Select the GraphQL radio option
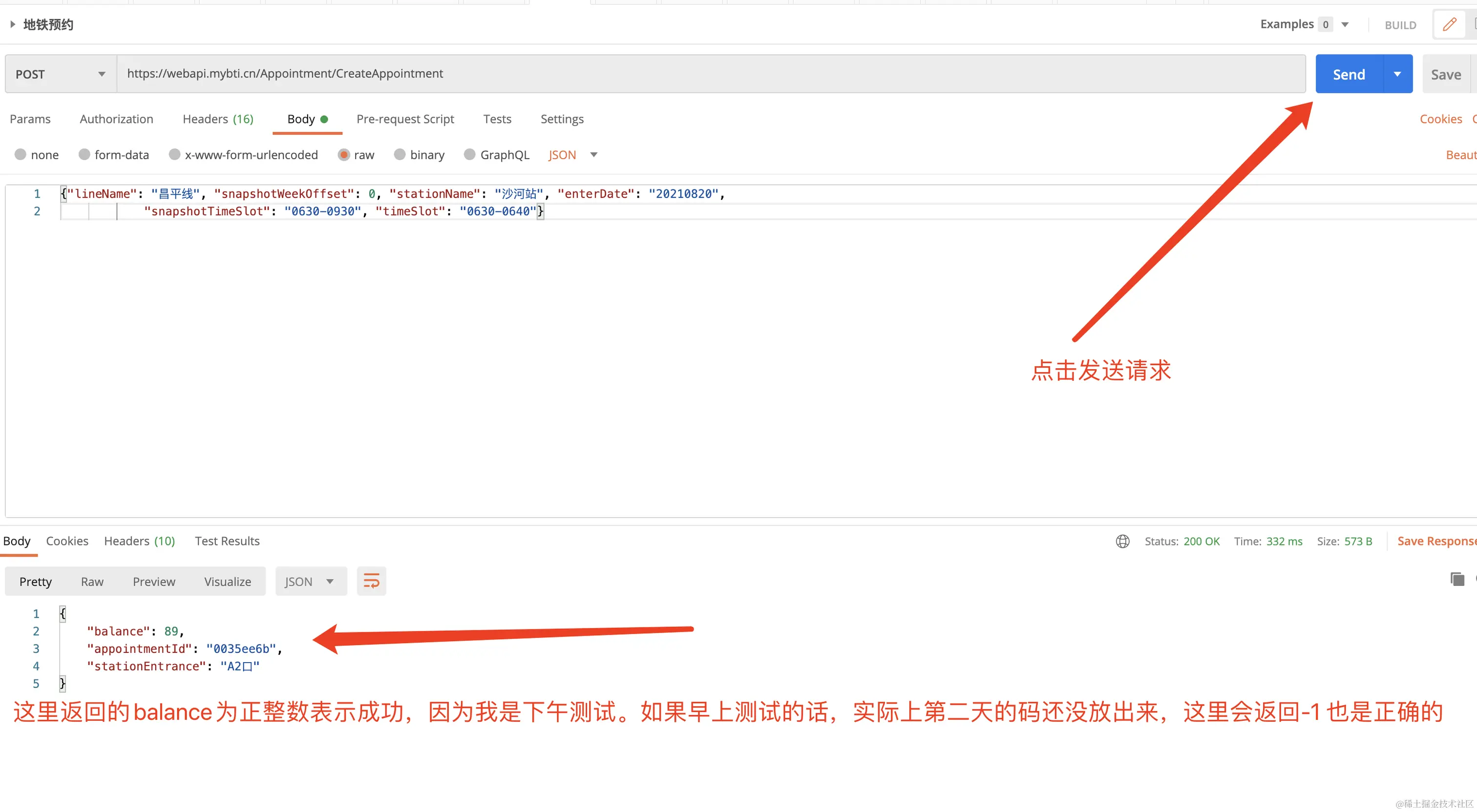 click(x=469, y=155)
